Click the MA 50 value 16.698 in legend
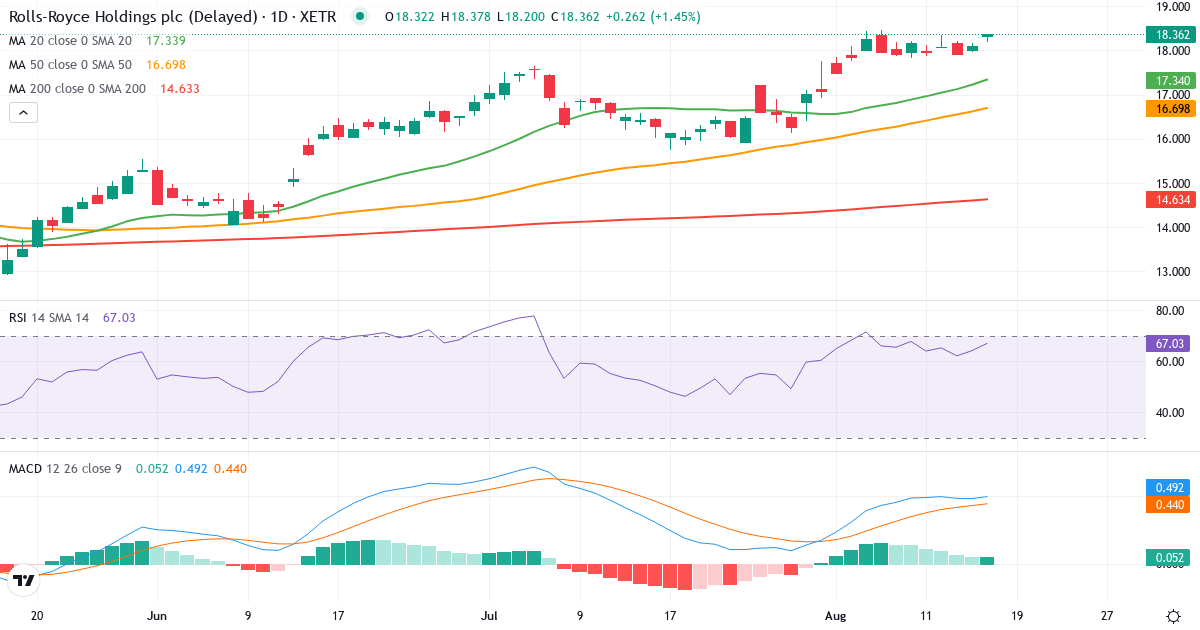Viewport: 1200px width, 630px height. pyautogui.click(x=166, y=65)
